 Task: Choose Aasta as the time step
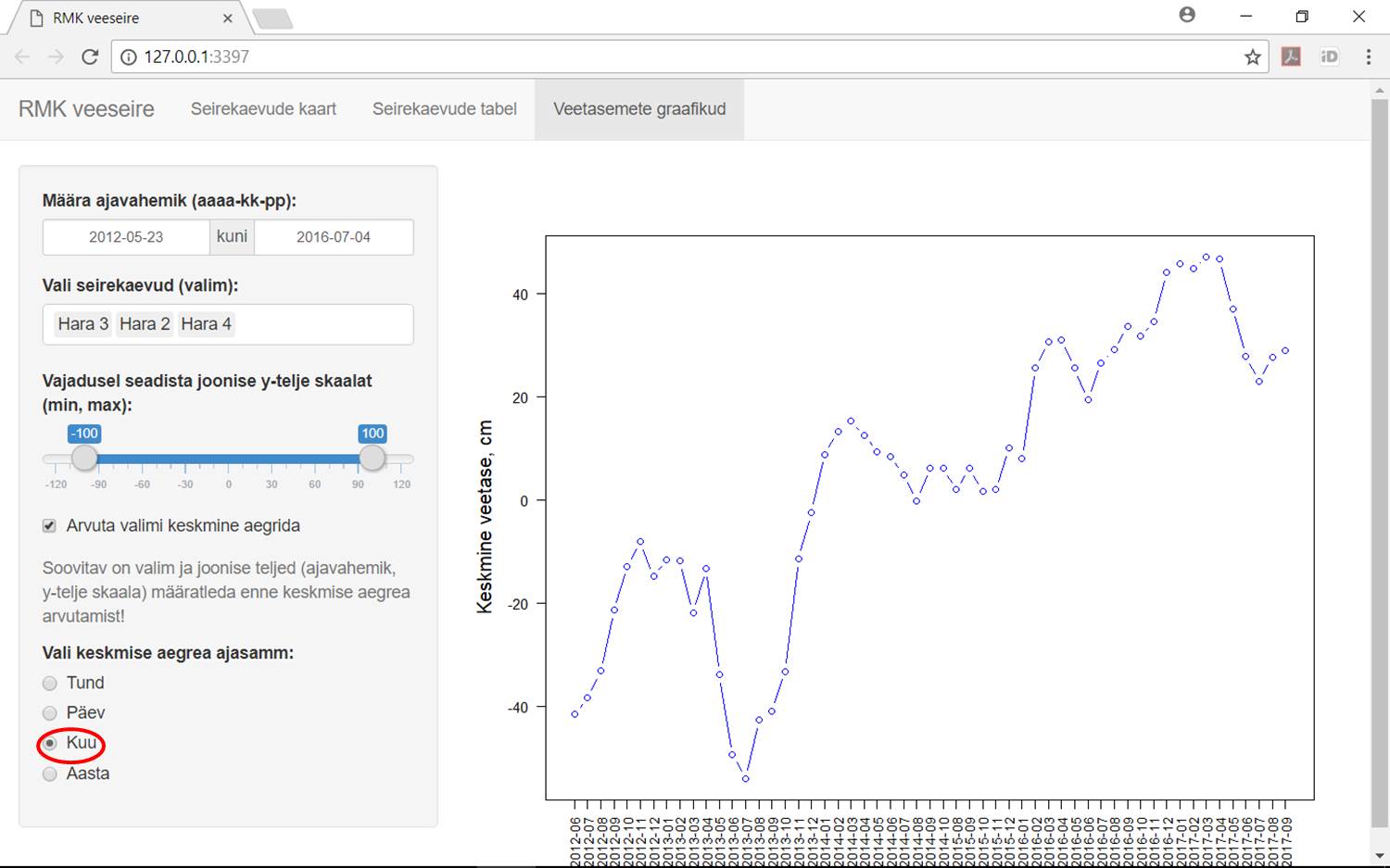pos(50,774)
